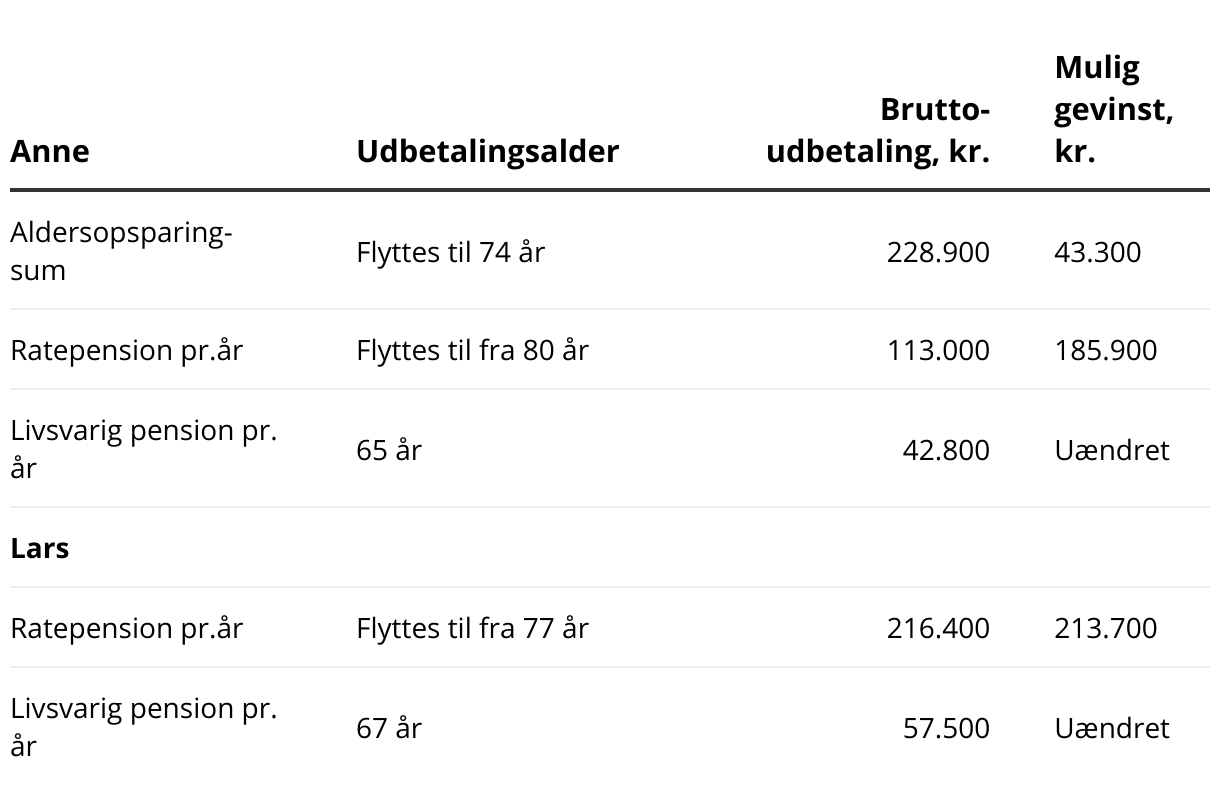
Task: Click the 'Flyttes til 74 år' cell
Action: (450, 251)
